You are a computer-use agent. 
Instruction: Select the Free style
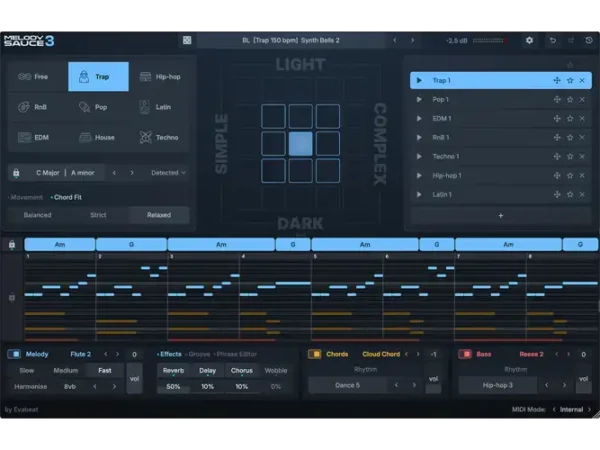pos(38,77)
